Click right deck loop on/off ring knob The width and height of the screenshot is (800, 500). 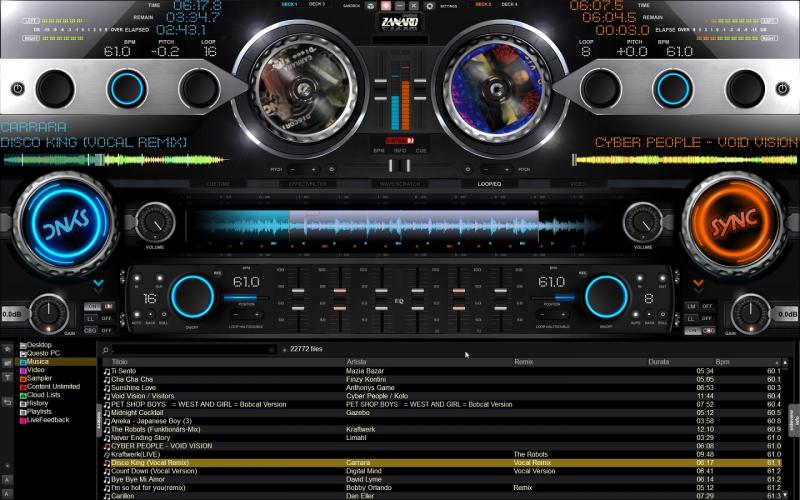click(x=607, y=296)
